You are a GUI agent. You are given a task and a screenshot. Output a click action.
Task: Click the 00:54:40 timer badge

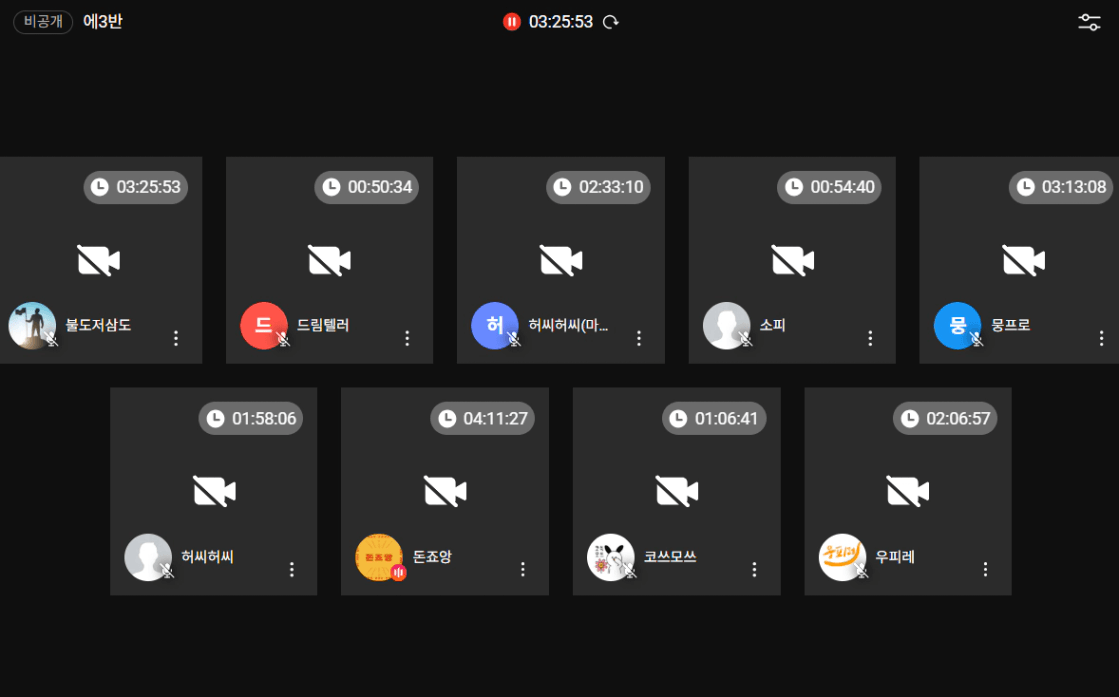pos(829,188)
